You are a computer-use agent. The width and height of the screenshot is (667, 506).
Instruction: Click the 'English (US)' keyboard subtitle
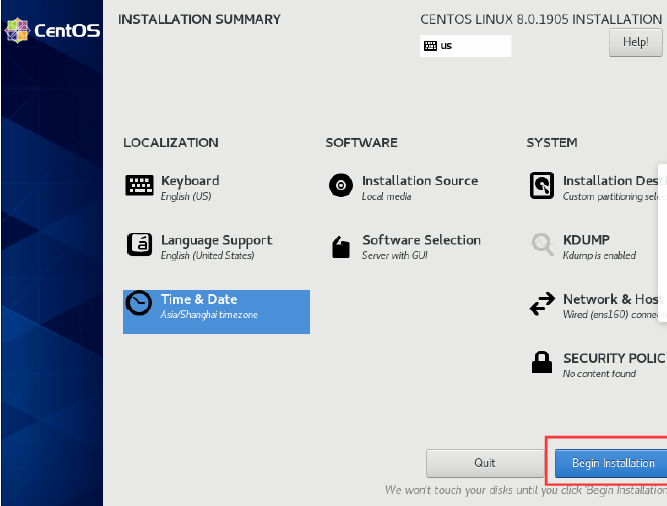pyautogui.click(x=186, y=196)
